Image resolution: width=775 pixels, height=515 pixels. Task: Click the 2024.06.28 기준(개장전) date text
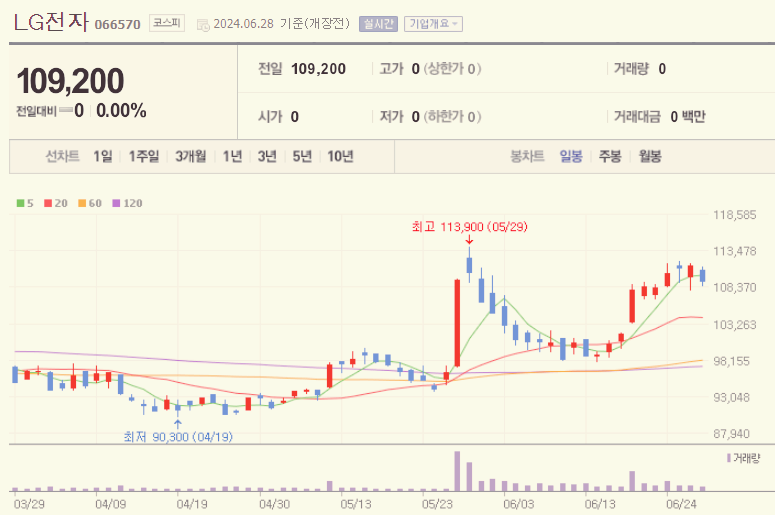click(x=281, y=24)
